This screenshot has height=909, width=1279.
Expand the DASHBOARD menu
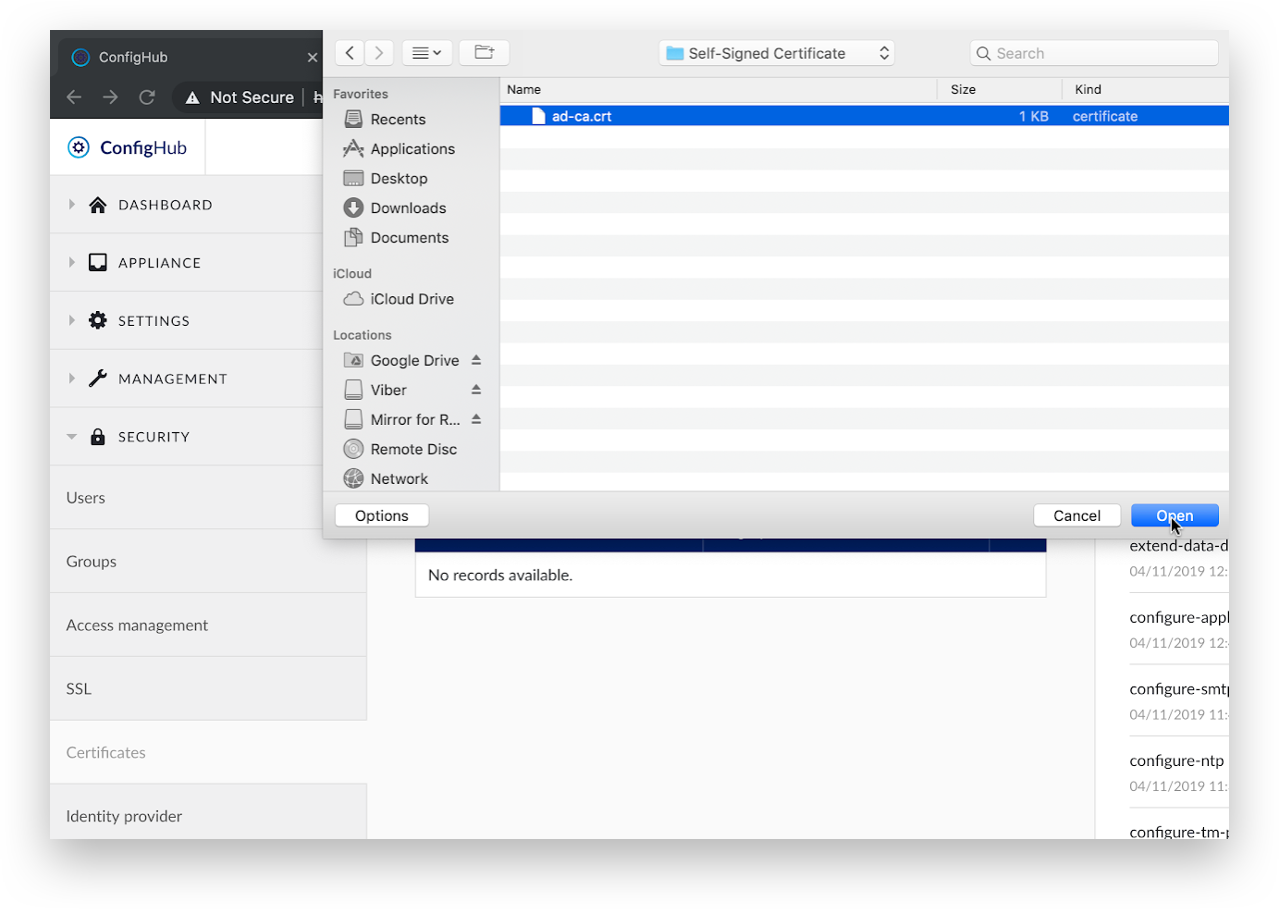point(186,205)
